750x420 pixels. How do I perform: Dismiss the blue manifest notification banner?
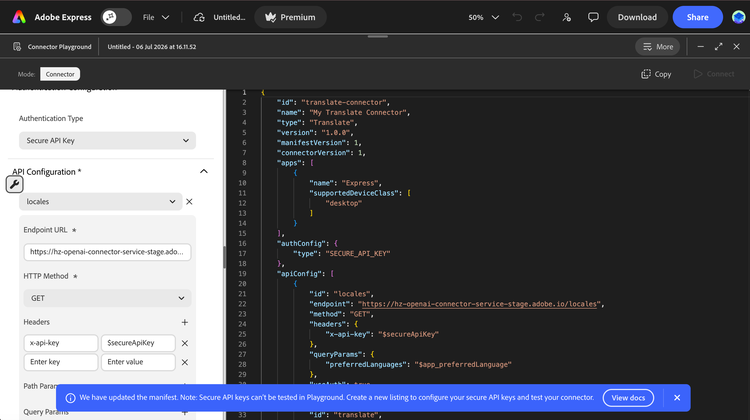click(677, 398)
